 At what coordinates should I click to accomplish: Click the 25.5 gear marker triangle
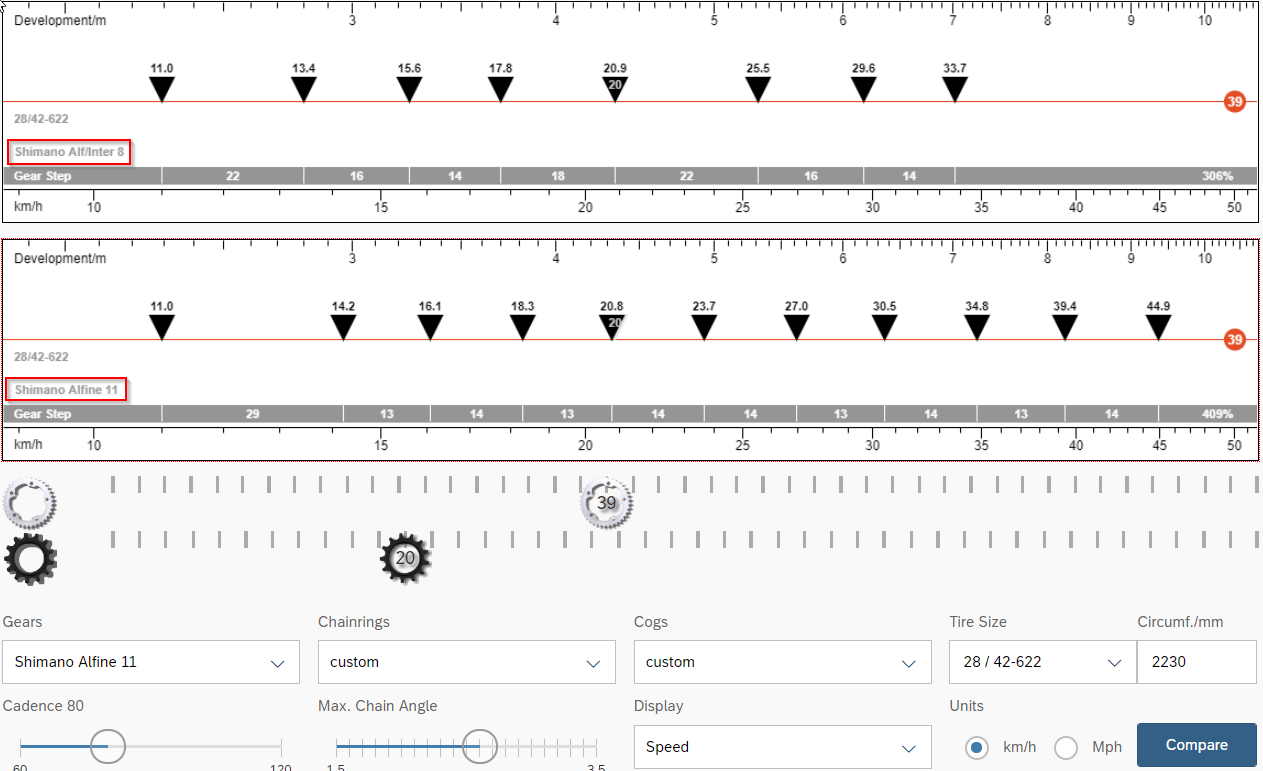click(758, 89)
